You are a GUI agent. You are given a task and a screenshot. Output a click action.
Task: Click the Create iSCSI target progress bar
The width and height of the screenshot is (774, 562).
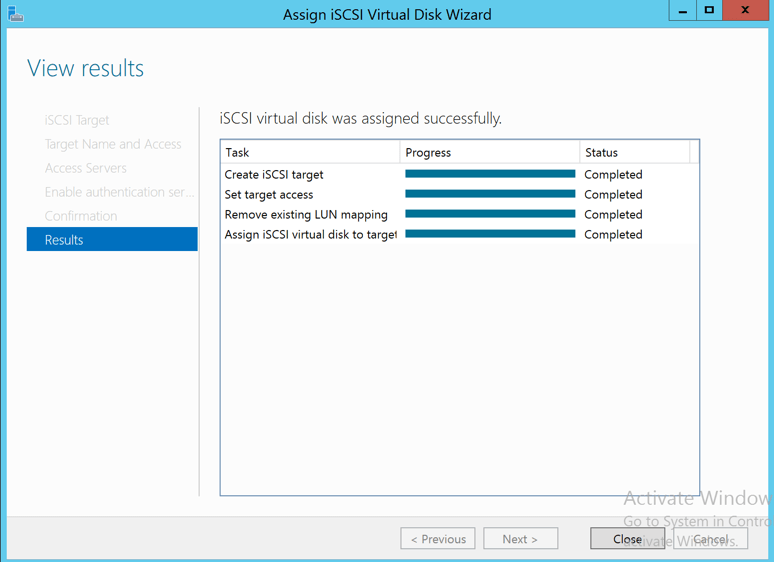click(x=490, y=174)
